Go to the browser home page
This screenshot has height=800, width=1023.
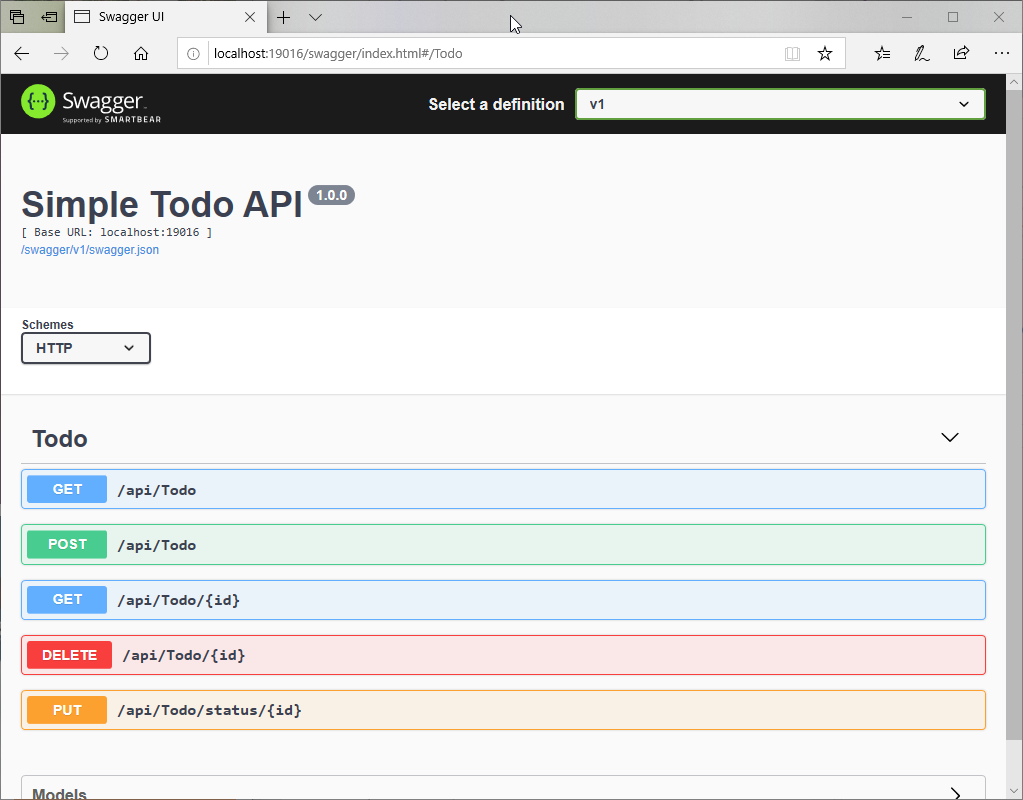pos(141,54)
